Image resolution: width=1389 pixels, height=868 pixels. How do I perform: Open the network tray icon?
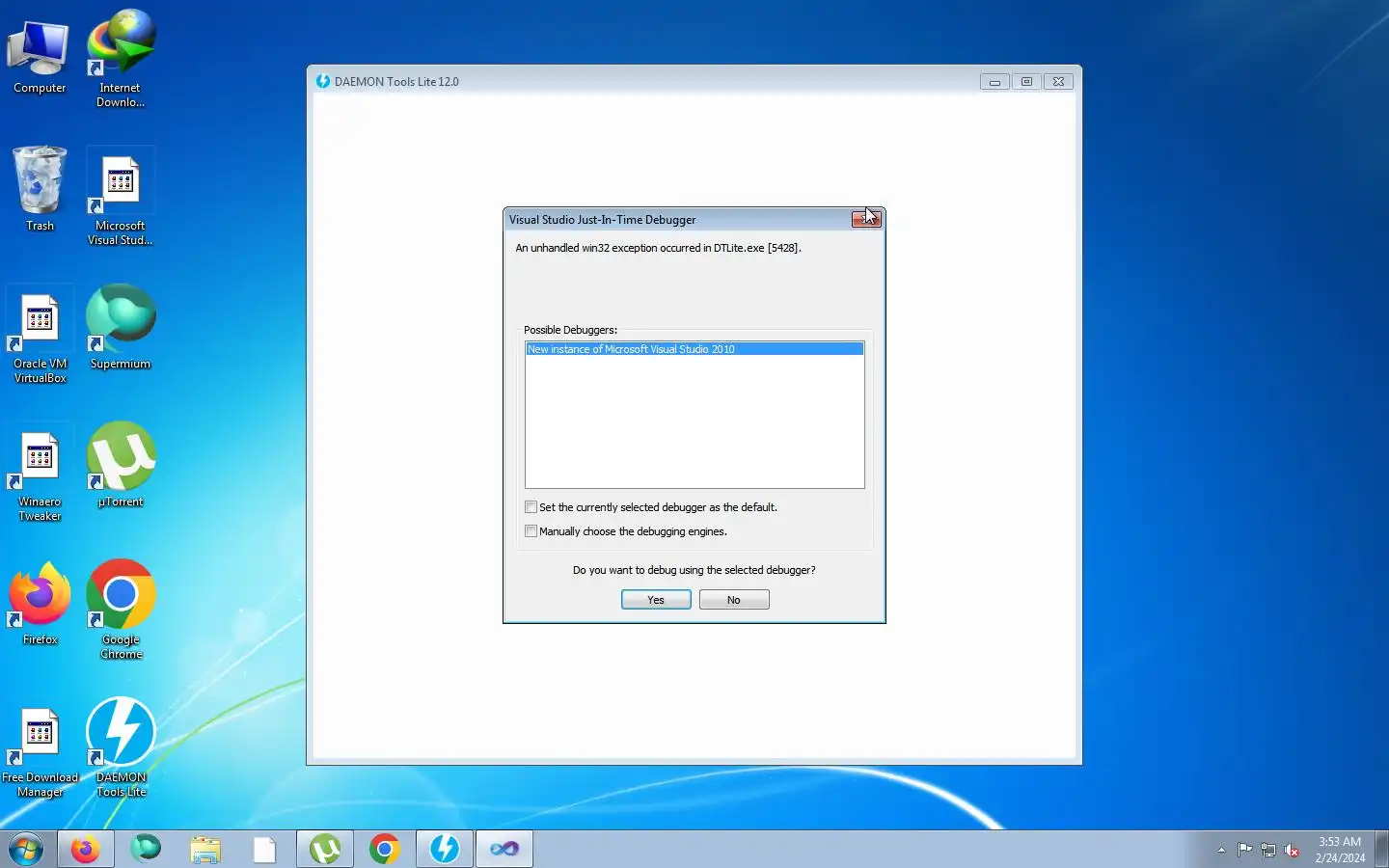click(1268, 850)
